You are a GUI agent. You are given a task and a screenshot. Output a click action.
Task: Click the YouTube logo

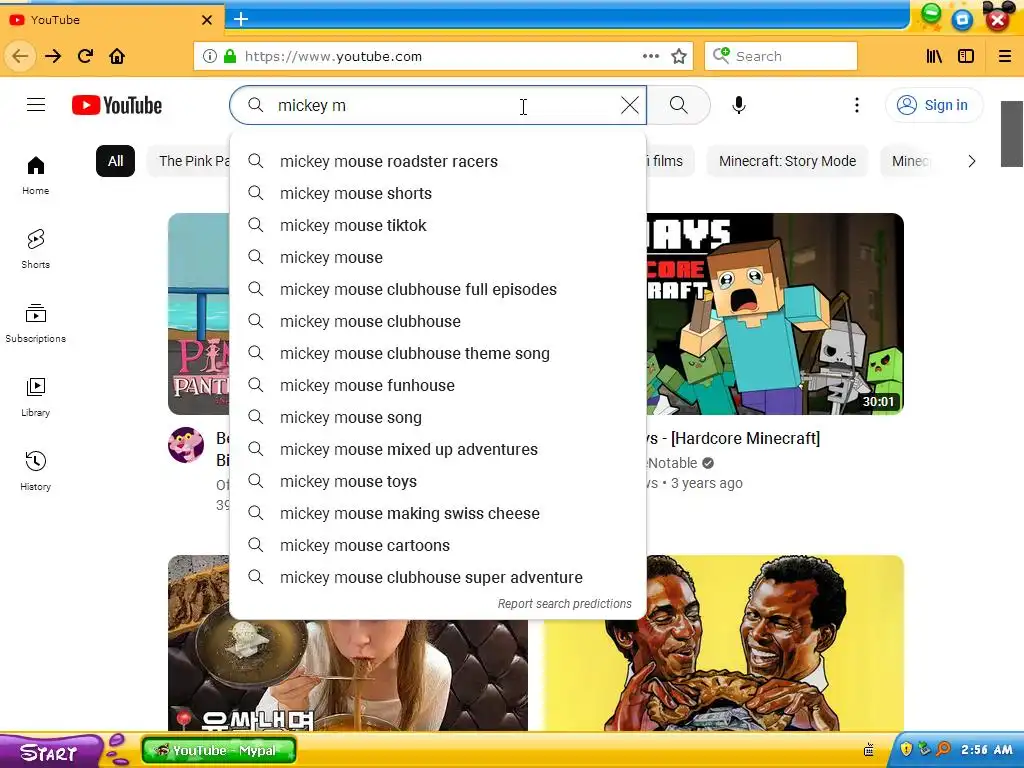click(x=117, y=105)
